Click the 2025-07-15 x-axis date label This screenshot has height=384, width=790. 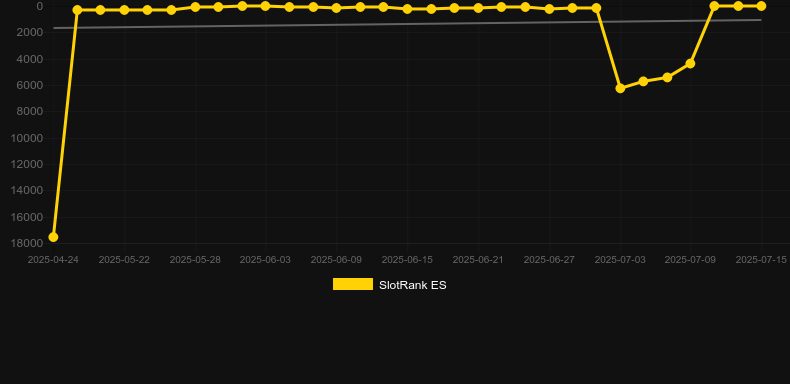pos(761,260)
